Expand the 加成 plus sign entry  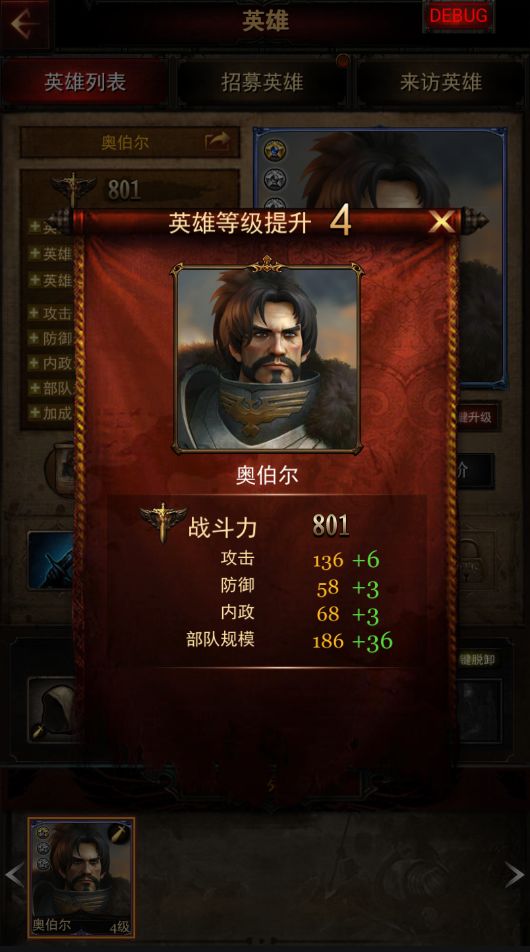pyautogui.click(x=35, y=413)
